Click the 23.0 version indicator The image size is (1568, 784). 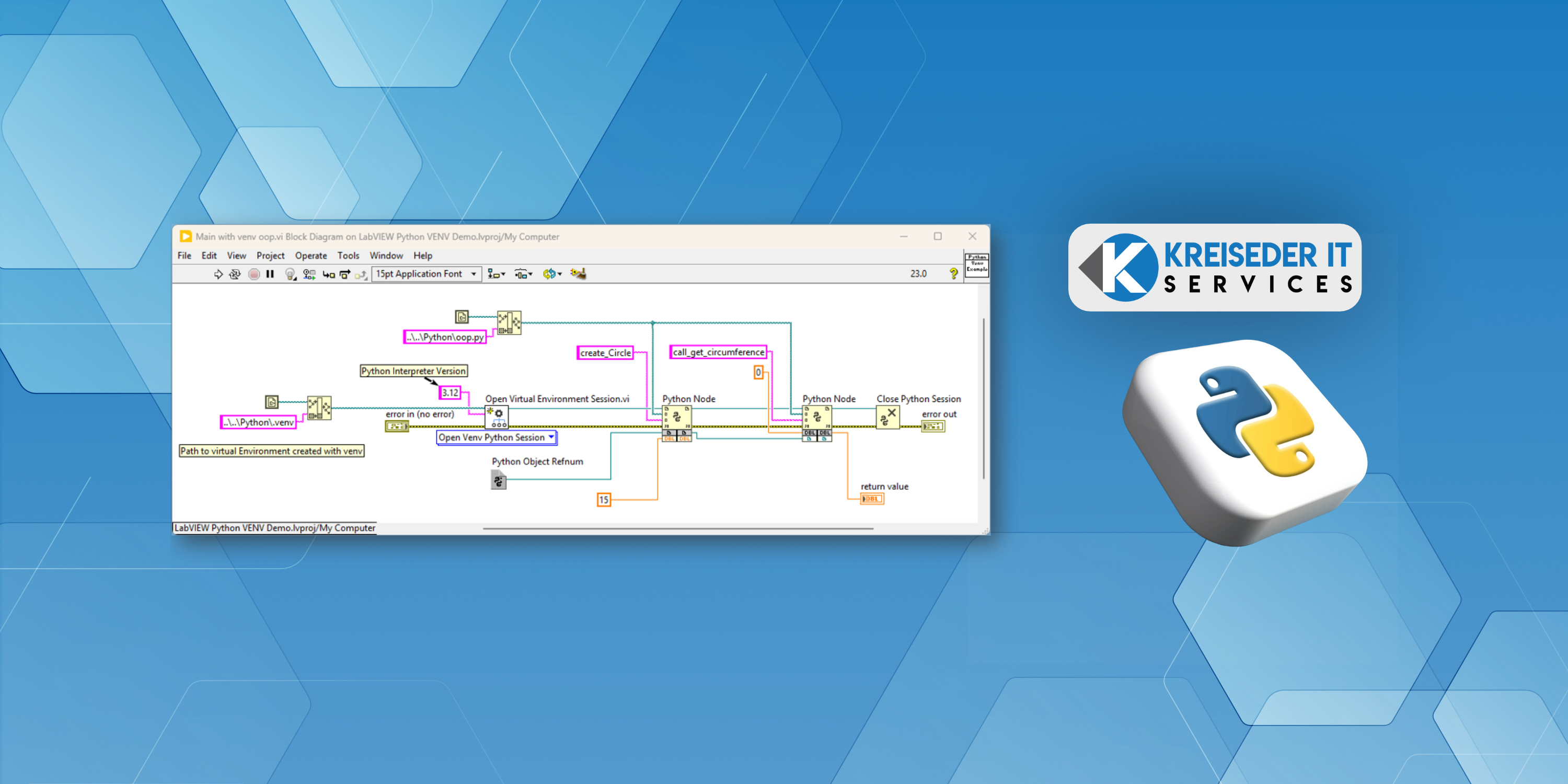(918, 274)
